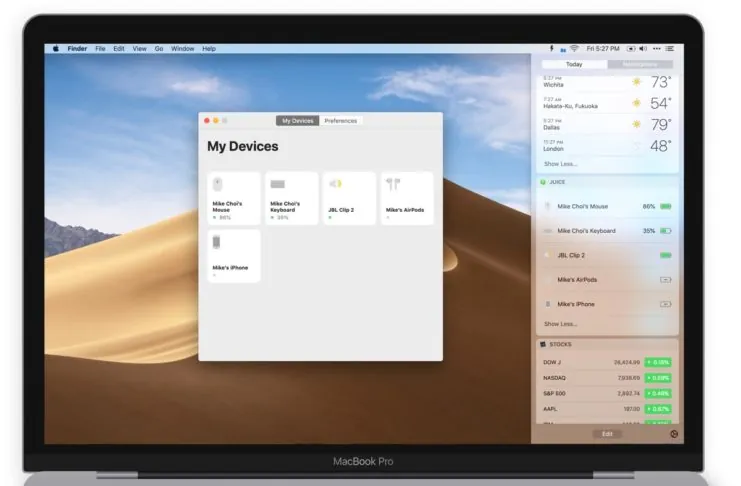
Task: Click Mike Choi's Mouse battery level bar
Action: coord(666,207)
